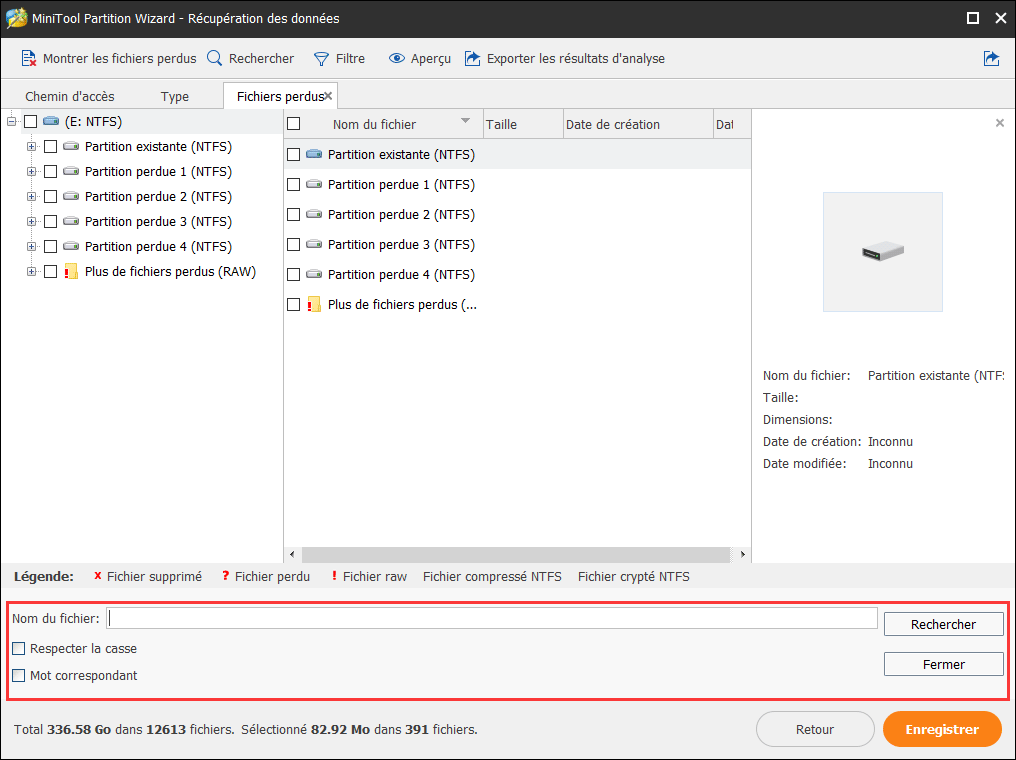Close the Fichiers perdus tab
The image size is (1016, 760).
[328, 96]
